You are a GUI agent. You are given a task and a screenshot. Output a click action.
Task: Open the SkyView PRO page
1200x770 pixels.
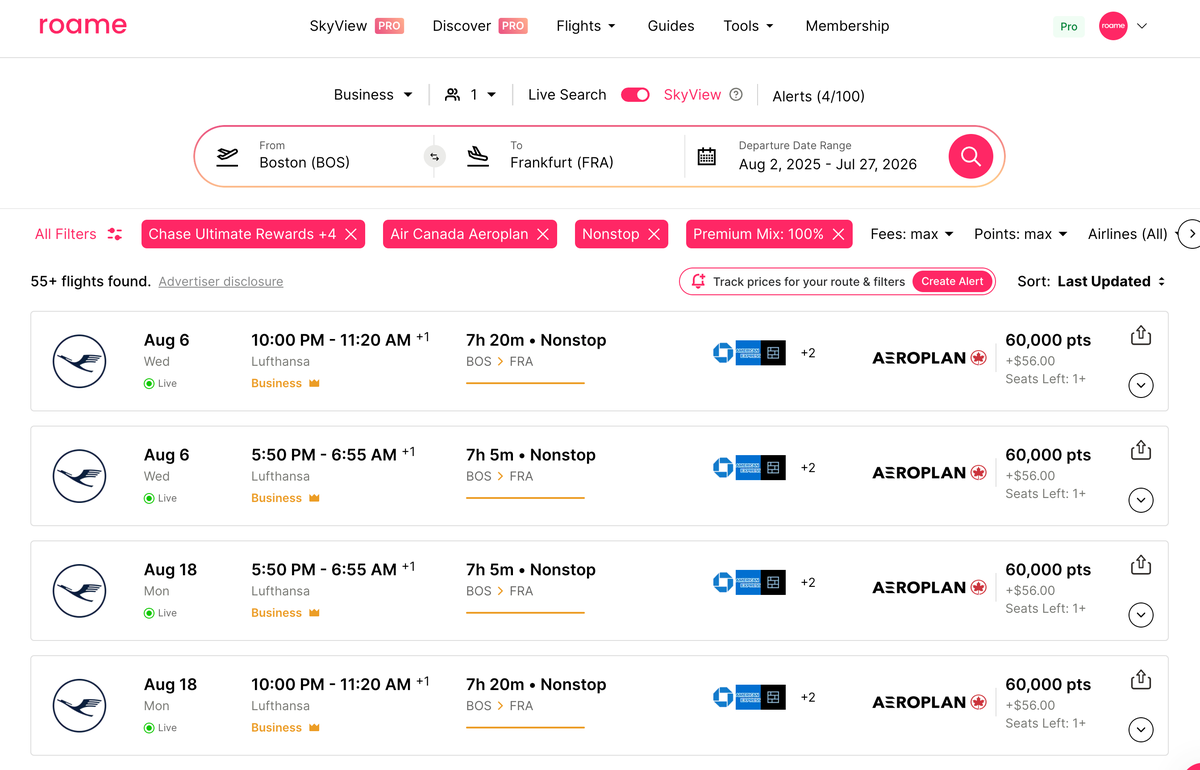tap(356, 26)
